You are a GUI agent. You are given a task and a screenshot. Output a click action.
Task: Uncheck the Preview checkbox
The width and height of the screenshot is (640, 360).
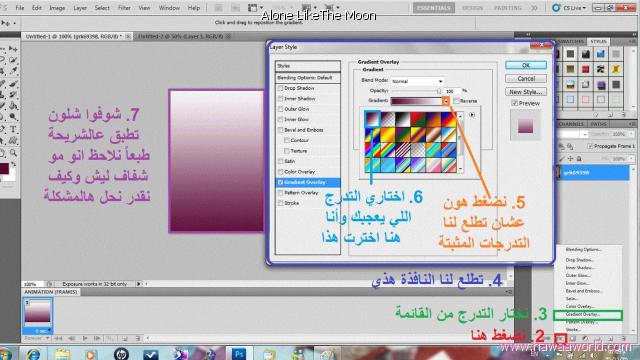[x=515, y=103]
